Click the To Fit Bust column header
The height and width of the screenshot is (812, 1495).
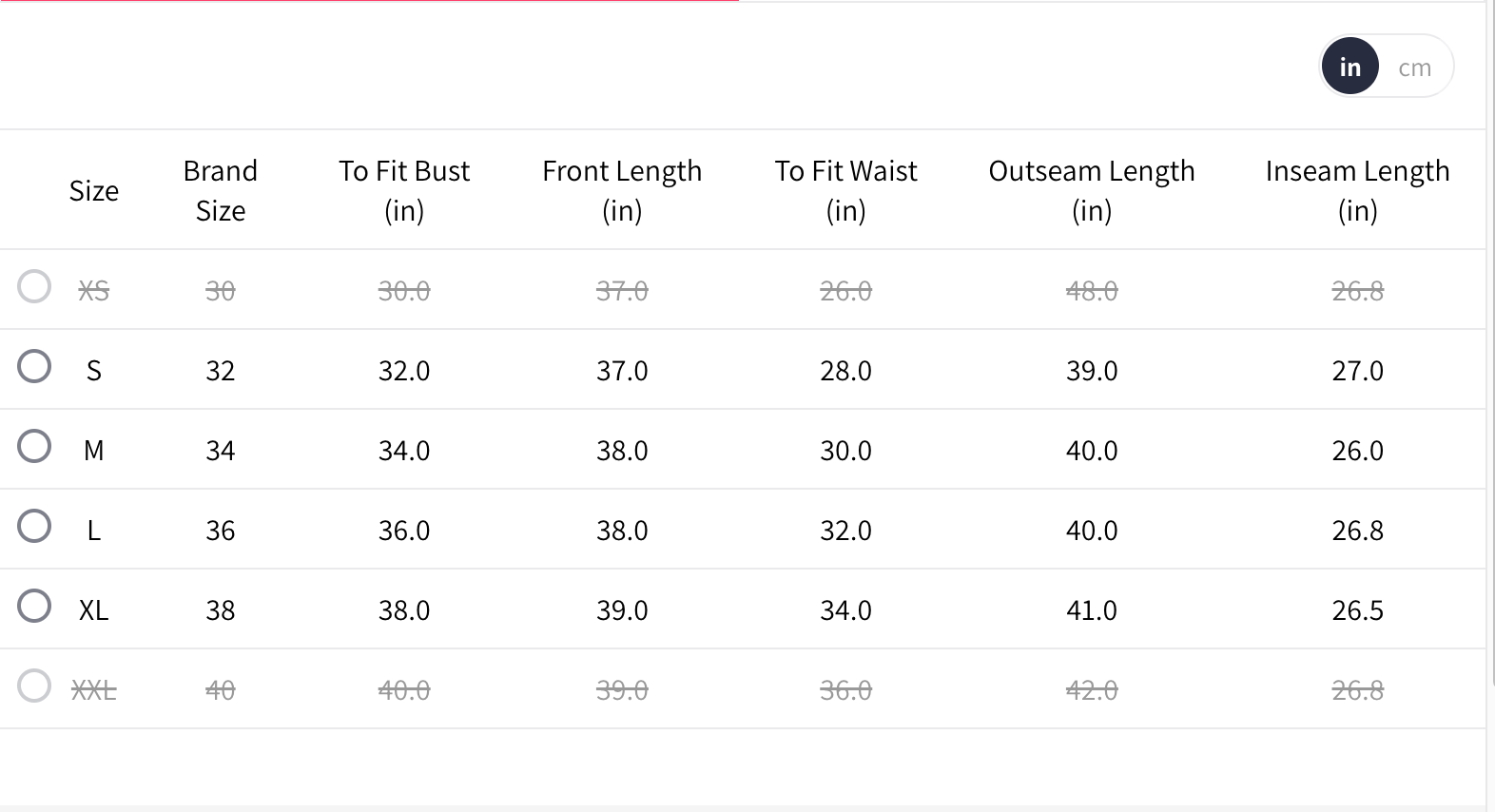click(404, 190)
